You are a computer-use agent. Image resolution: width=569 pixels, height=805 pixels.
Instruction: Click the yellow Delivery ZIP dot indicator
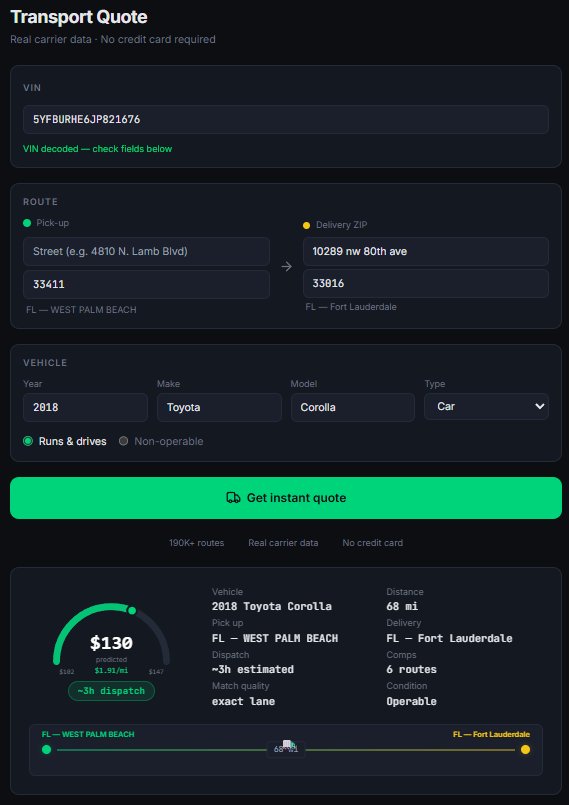[x=307, y=225]
